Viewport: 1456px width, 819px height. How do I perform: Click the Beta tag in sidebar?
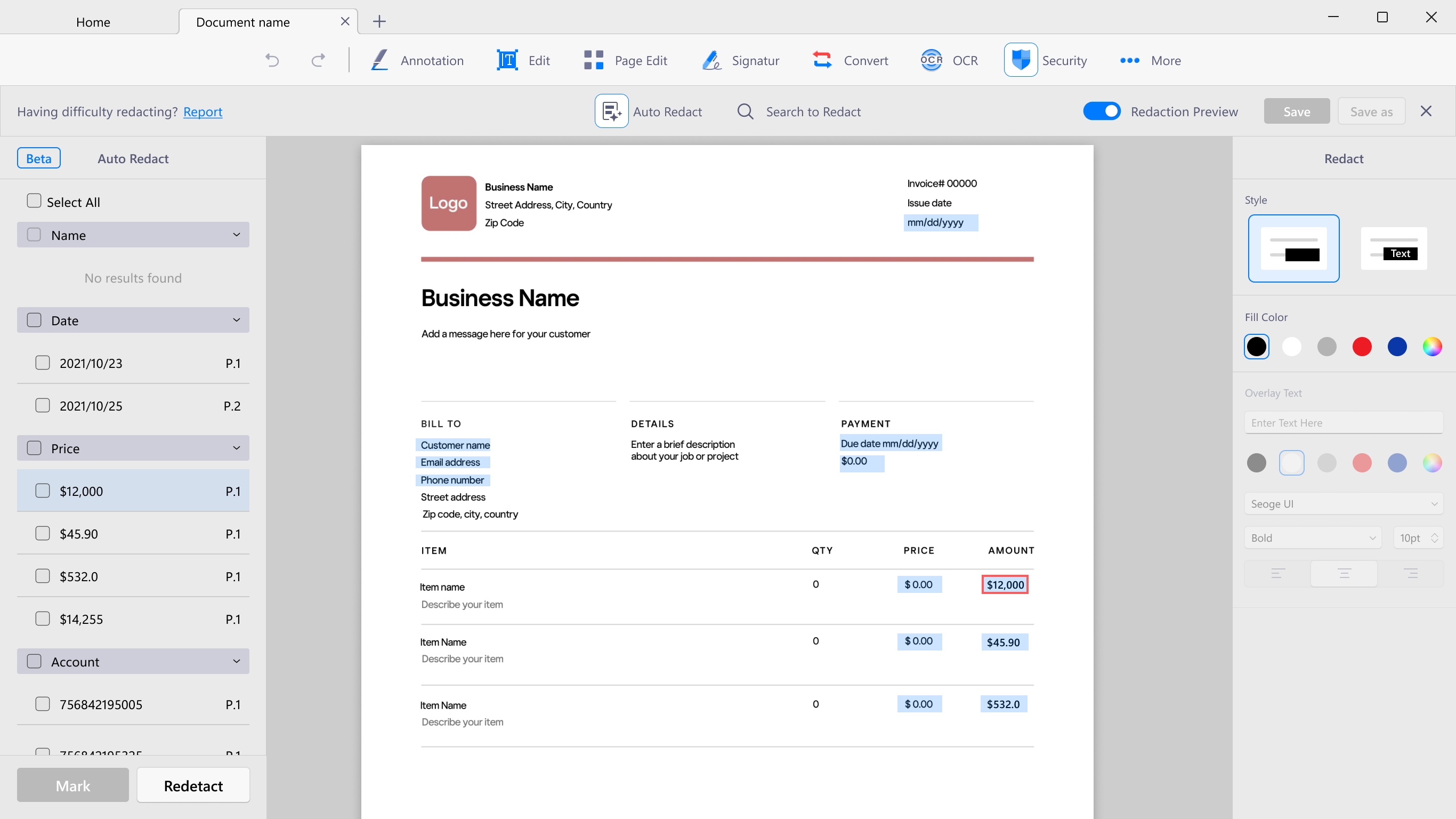tap(38, 158)
